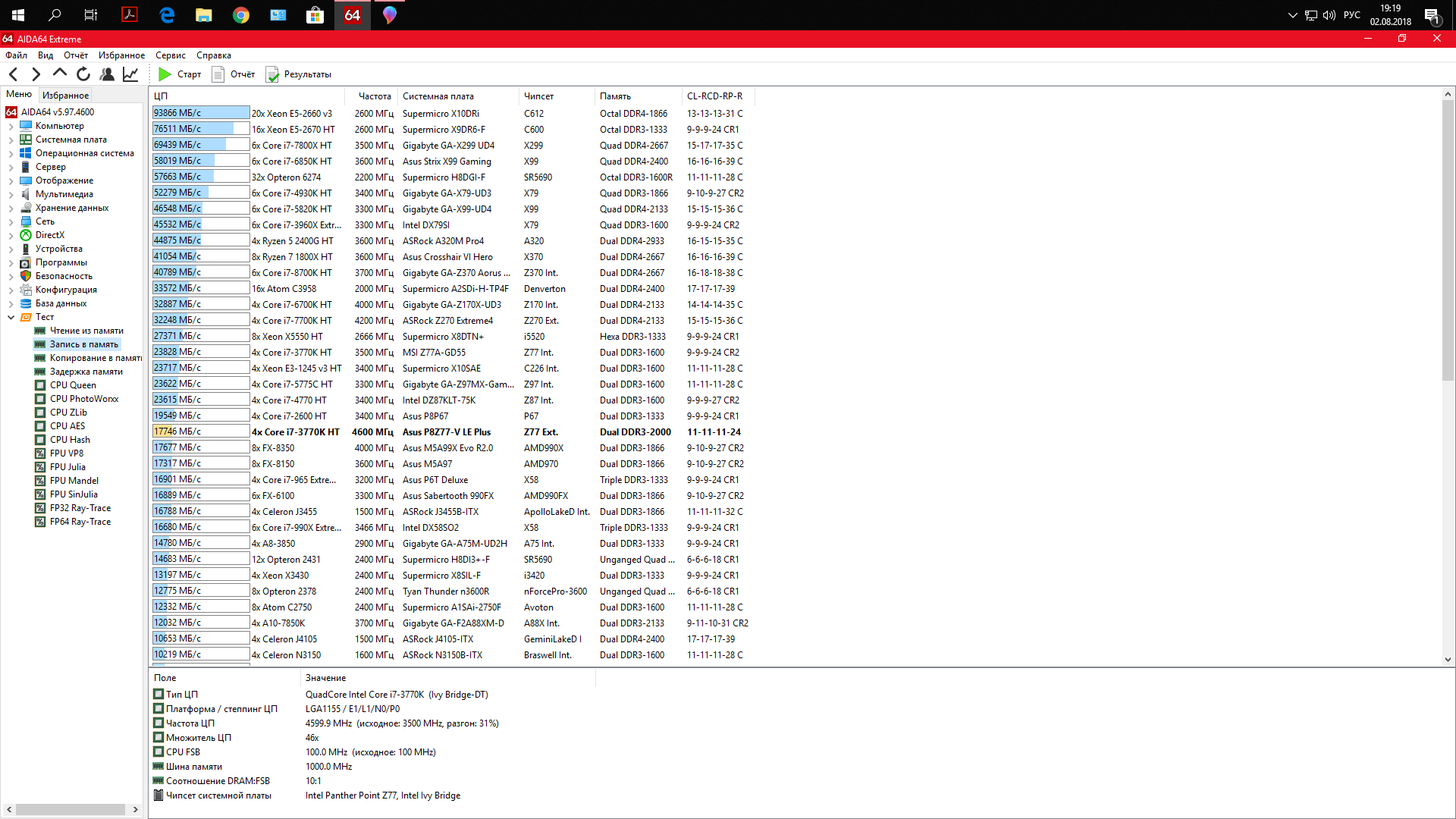Click the graph chart toolbar icon
Viewport: 1456px width, 819px height.
coord(130,74)
